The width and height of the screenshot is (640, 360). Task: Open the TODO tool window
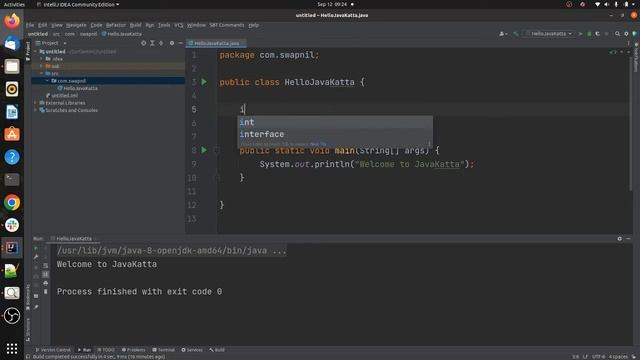[x=106, y=350]
